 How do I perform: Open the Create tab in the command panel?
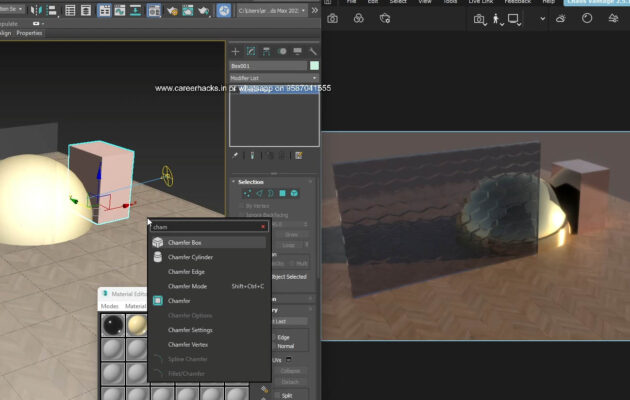point(236,51)
